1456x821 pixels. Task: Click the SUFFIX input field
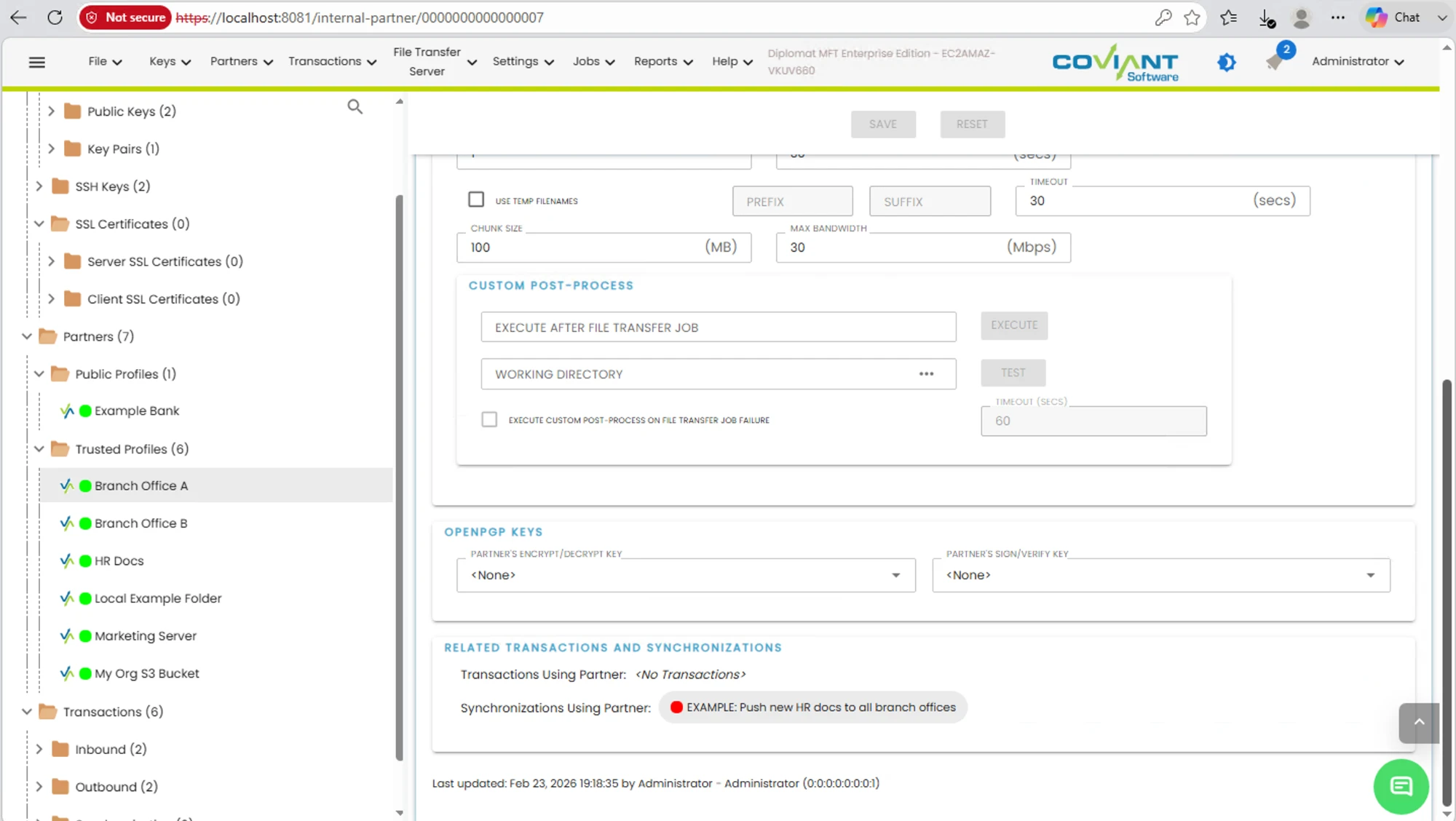click(x=930, y=202)
